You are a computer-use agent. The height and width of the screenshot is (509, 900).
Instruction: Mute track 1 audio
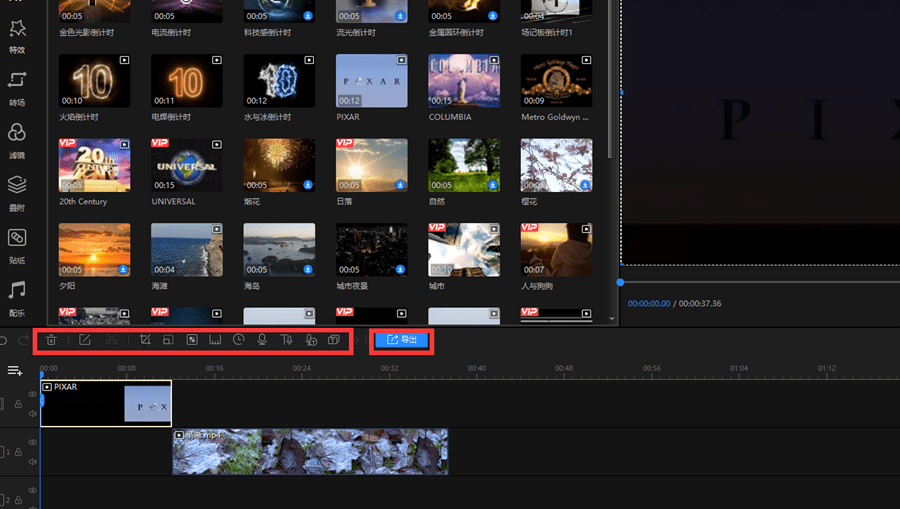pos(33,462)
